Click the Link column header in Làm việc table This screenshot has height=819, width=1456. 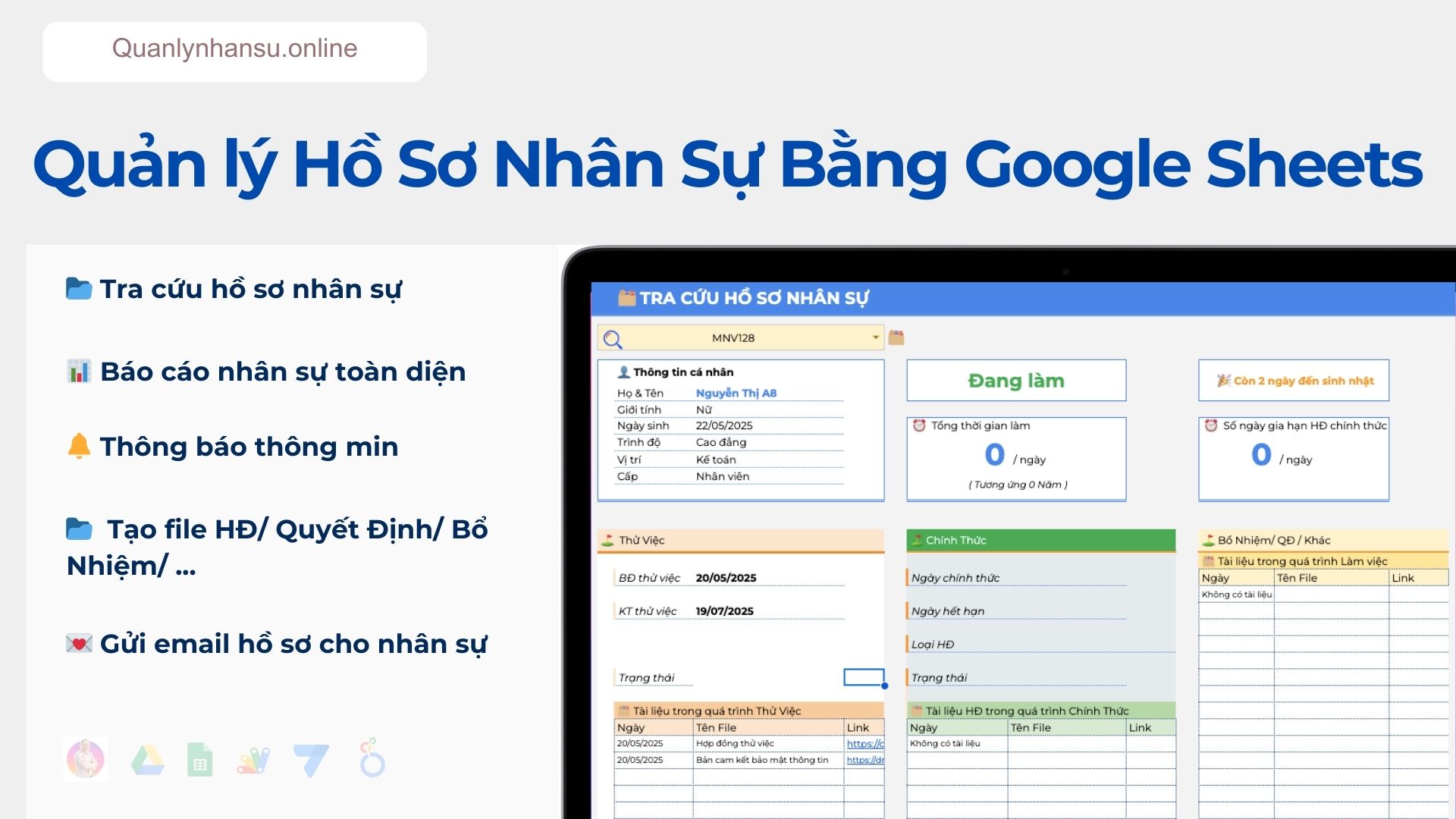pyautogui.click(x=1403, y=578)
